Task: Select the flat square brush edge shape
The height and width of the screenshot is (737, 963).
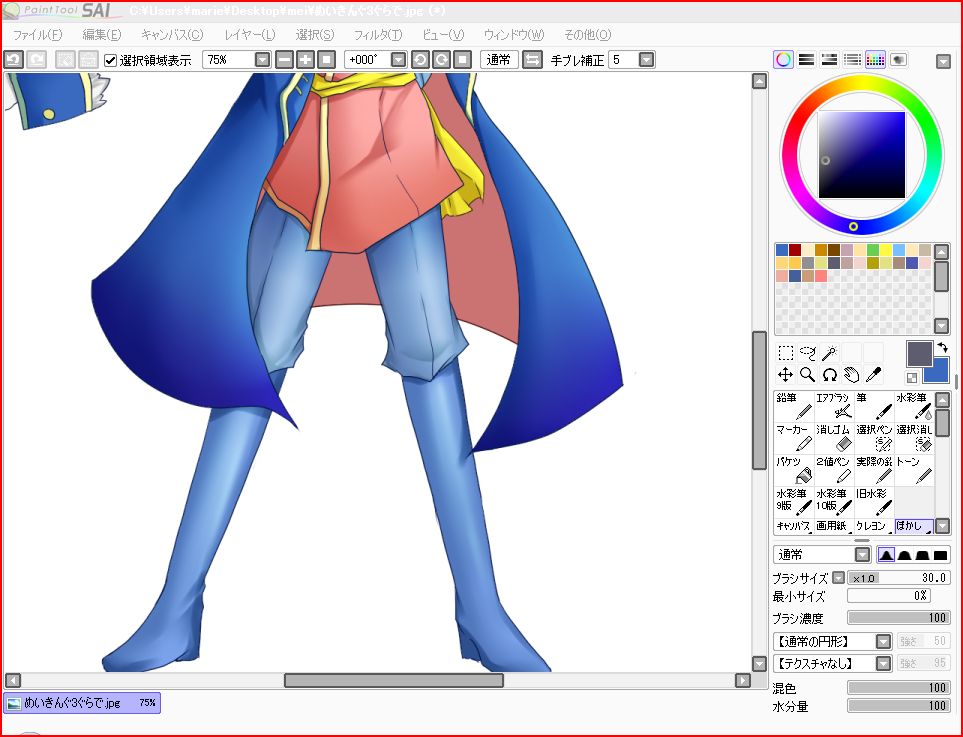Action: point(940,555)
